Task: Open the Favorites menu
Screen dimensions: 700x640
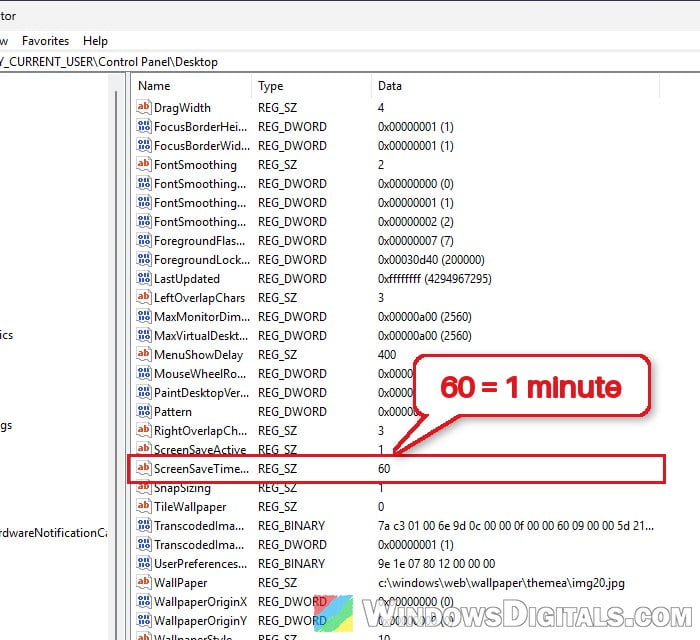Action: tap(46, 41)
